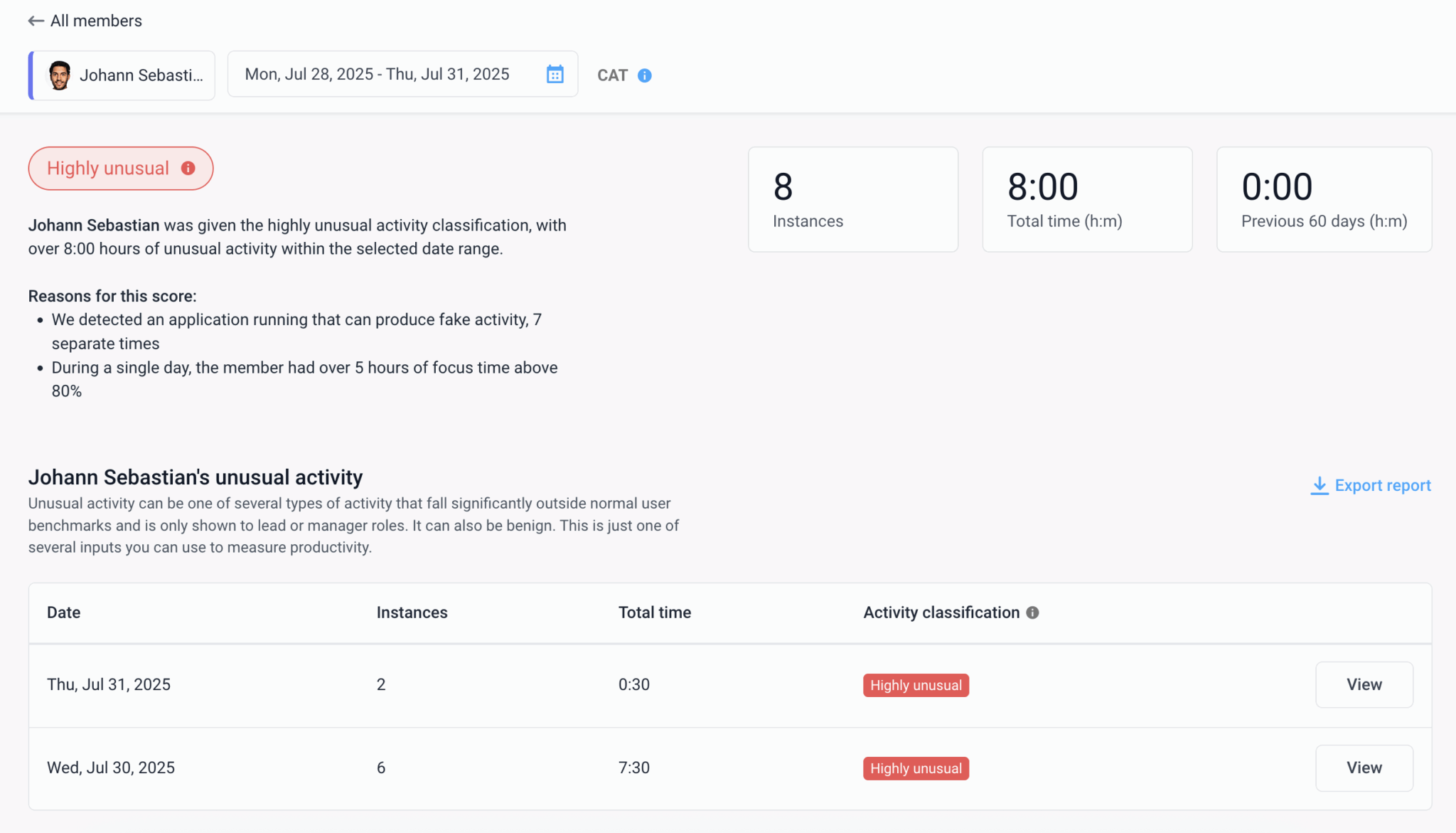Click View for Wed, Jul 30, 2025
1456x833 pixels.
(1364, 768)
